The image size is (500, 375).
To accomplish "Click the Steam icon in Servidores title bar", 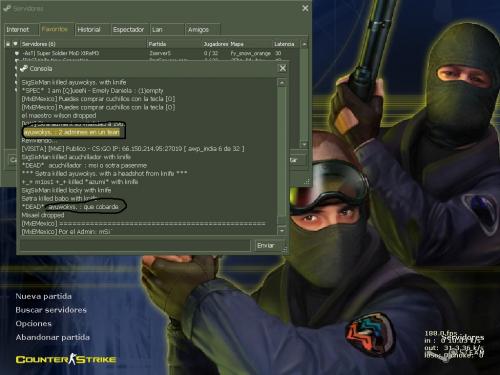I will tap(7, 9).
